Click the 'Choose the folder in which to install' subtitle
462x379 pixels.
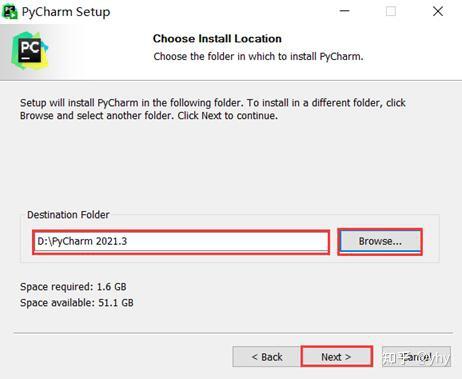click(258, 56)
